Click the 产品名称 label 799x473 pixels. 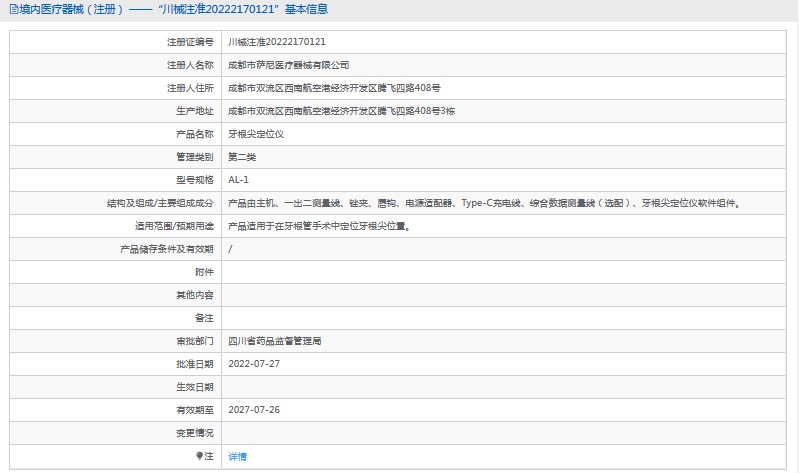195,134
